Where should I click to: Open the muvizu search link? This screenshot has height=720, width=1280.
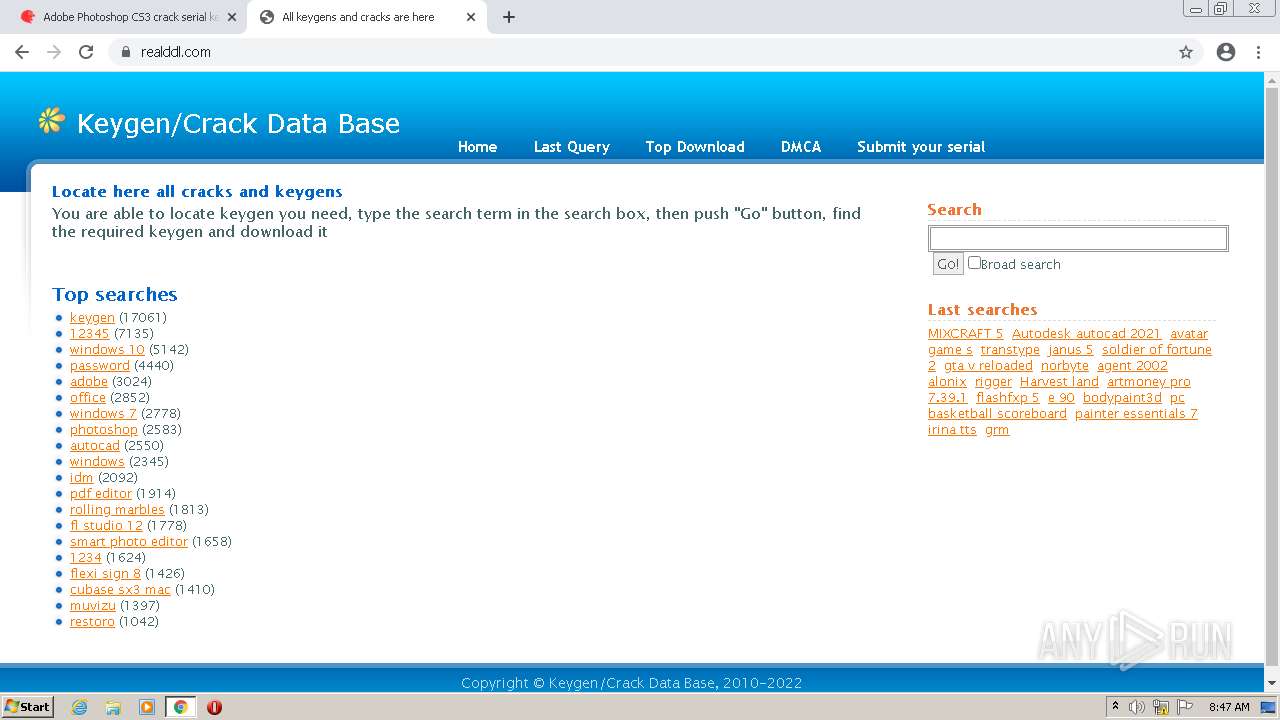pyautogui.click(x=93, y=606)
